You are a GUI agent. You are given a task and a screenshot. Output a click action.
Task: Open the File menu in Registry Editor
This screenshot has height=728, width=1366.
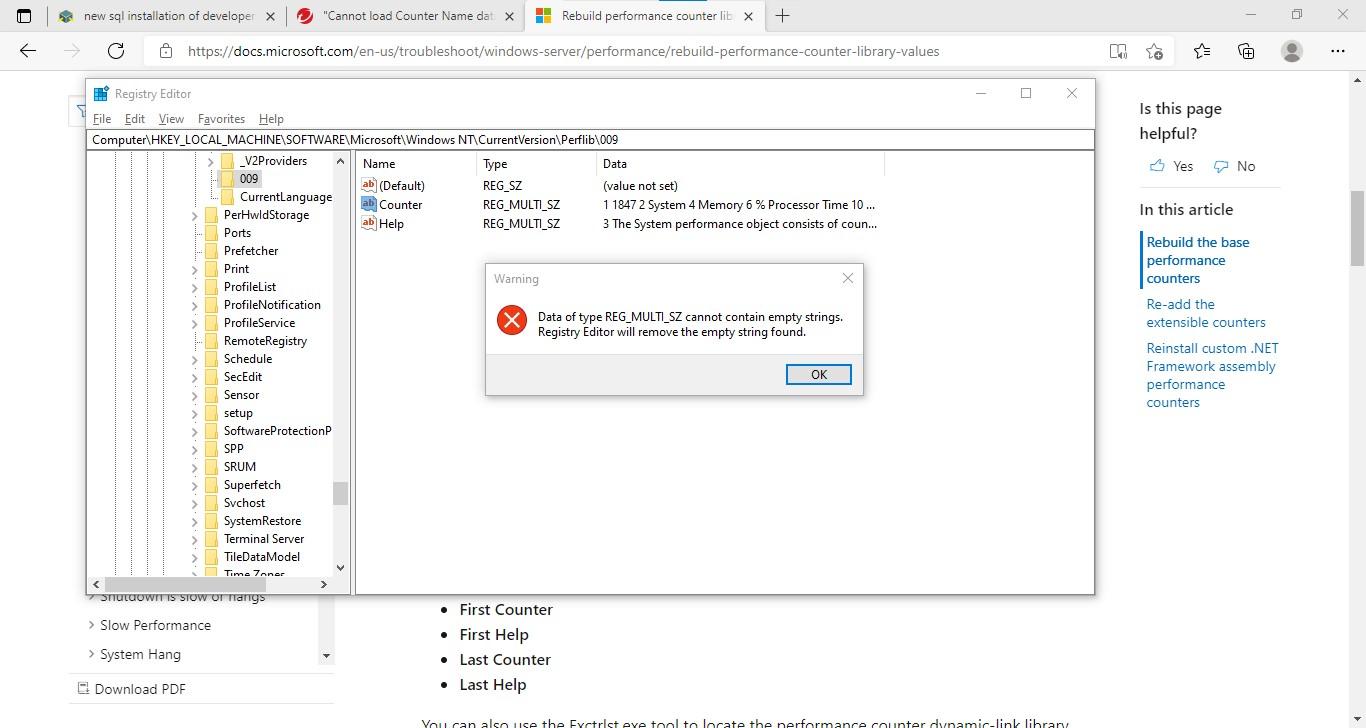click(102, 119)
